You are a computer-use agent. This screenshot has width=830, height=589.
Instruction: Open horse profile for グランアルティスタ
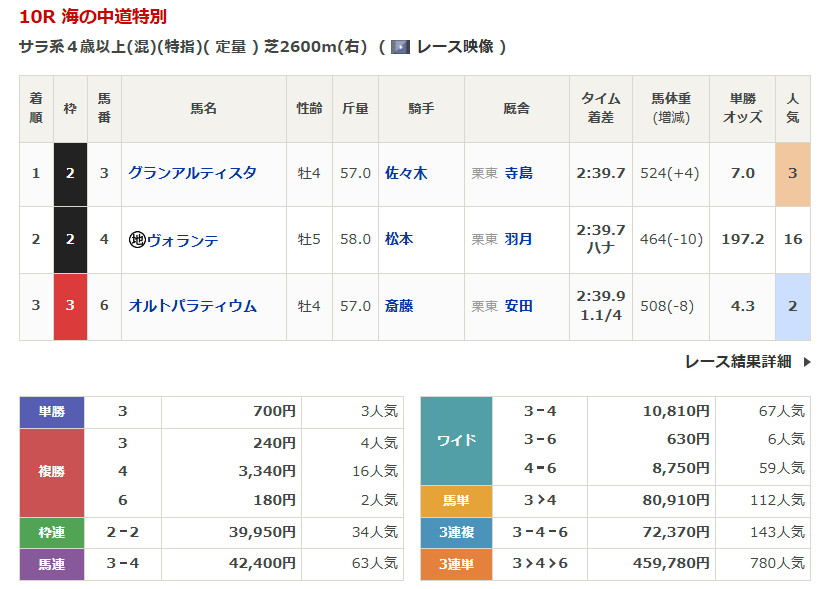coord(192,173)
